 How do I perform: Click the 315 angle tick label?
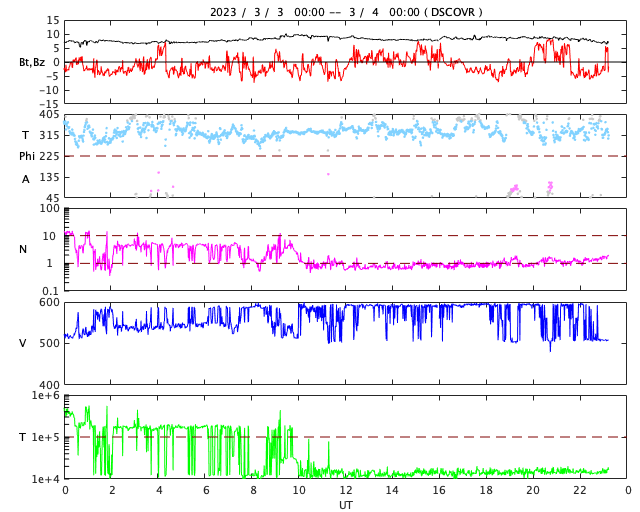click(49, 135)
